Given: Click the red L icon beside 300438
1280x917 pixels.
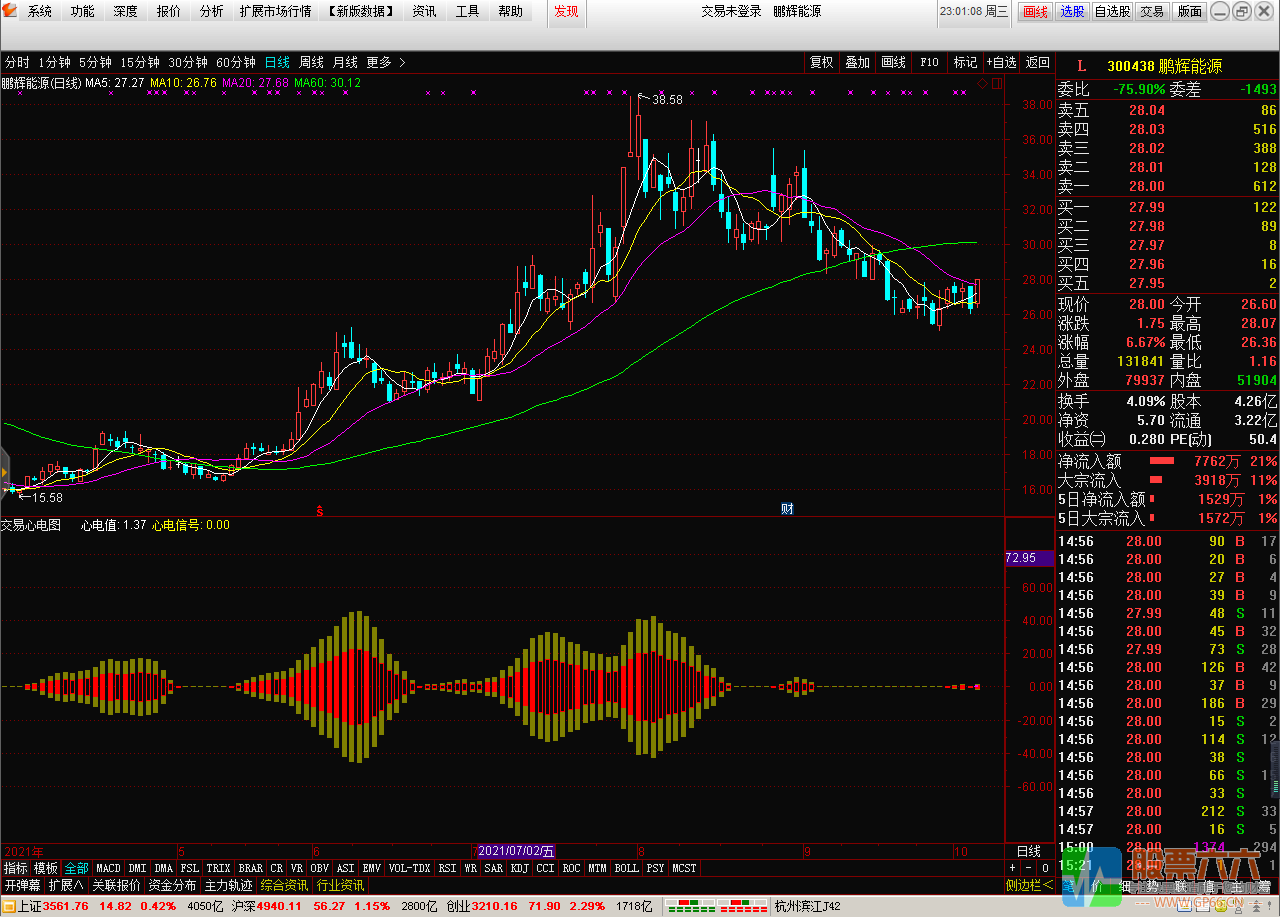Looking at the screenshot, I should tap(1080, 67).
